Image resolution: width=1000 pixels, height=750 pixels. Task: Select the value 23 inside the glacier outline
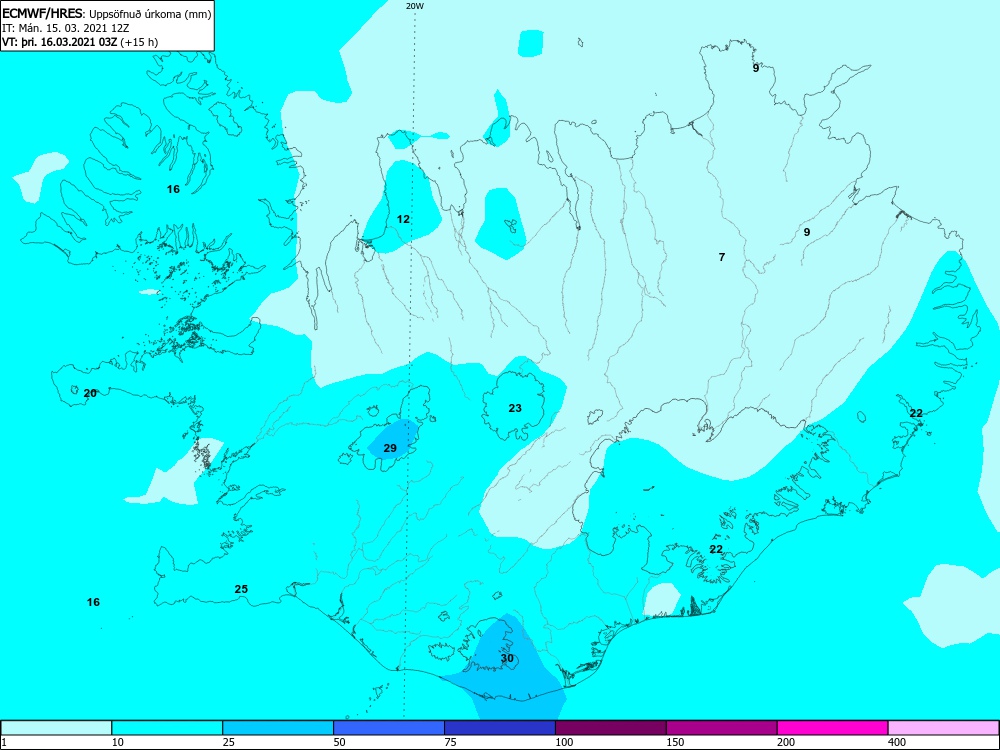(515, 408)
